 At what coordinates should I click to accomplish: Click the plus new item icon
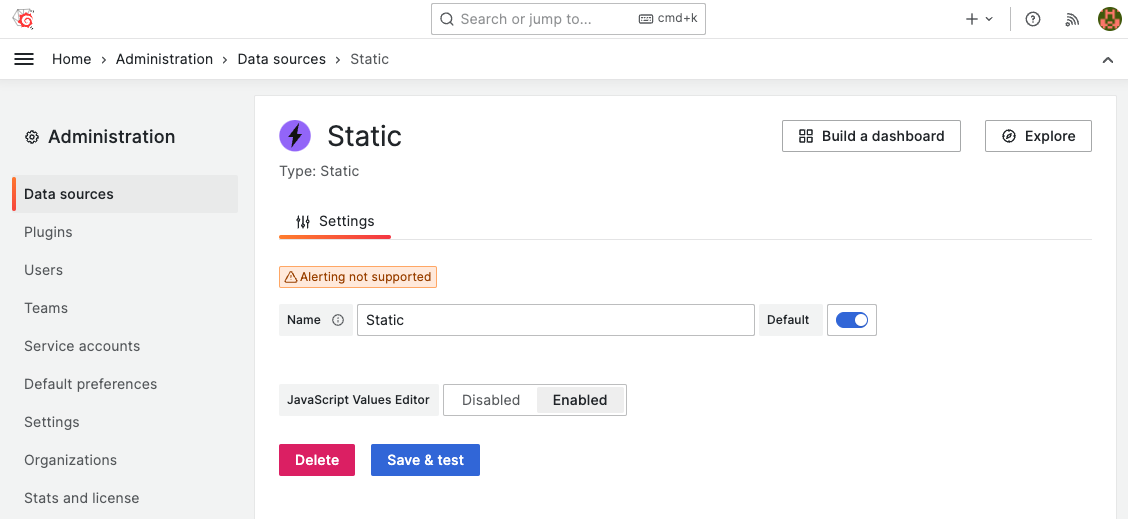[x=972, y=19]
